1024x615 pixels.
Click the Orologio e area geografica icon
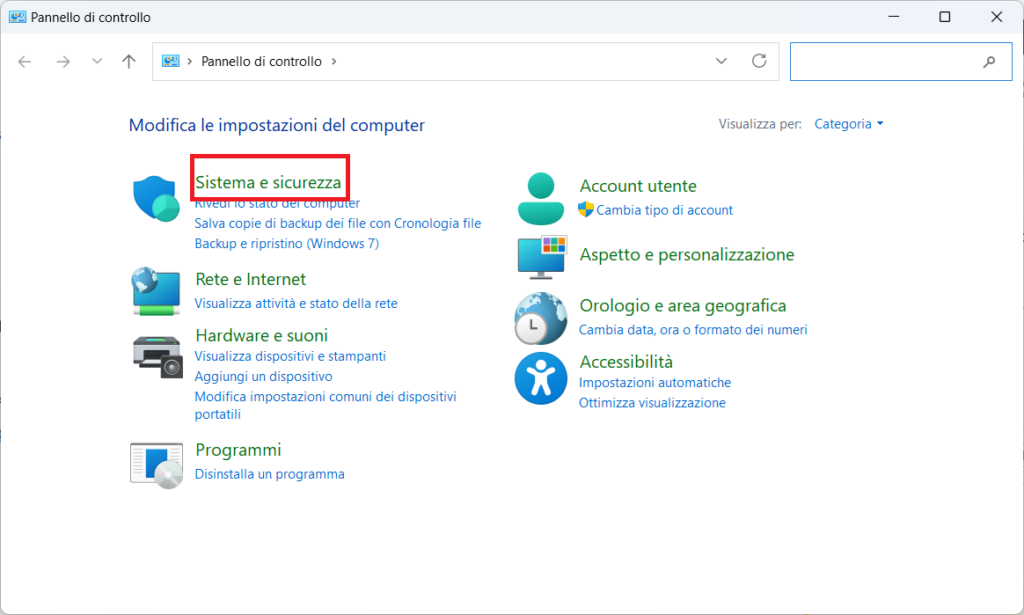[541, 318]
